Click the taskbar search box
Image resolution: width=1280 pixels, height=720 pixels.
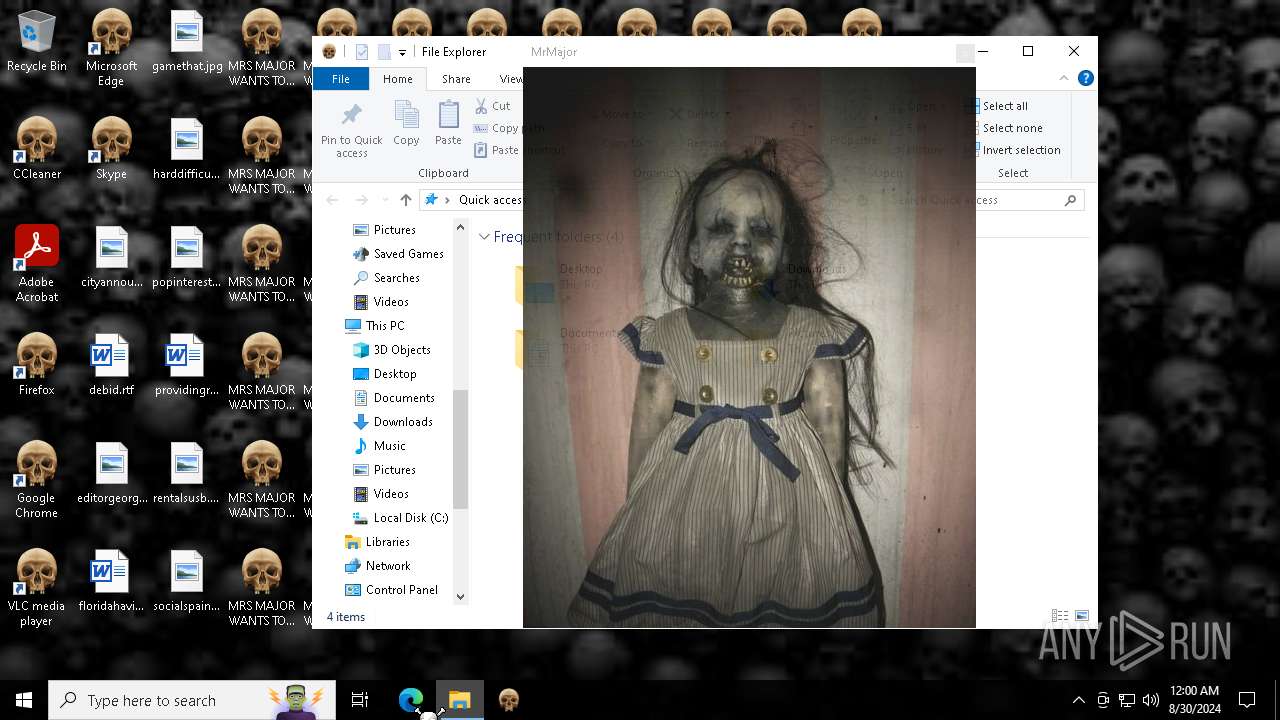192,700
